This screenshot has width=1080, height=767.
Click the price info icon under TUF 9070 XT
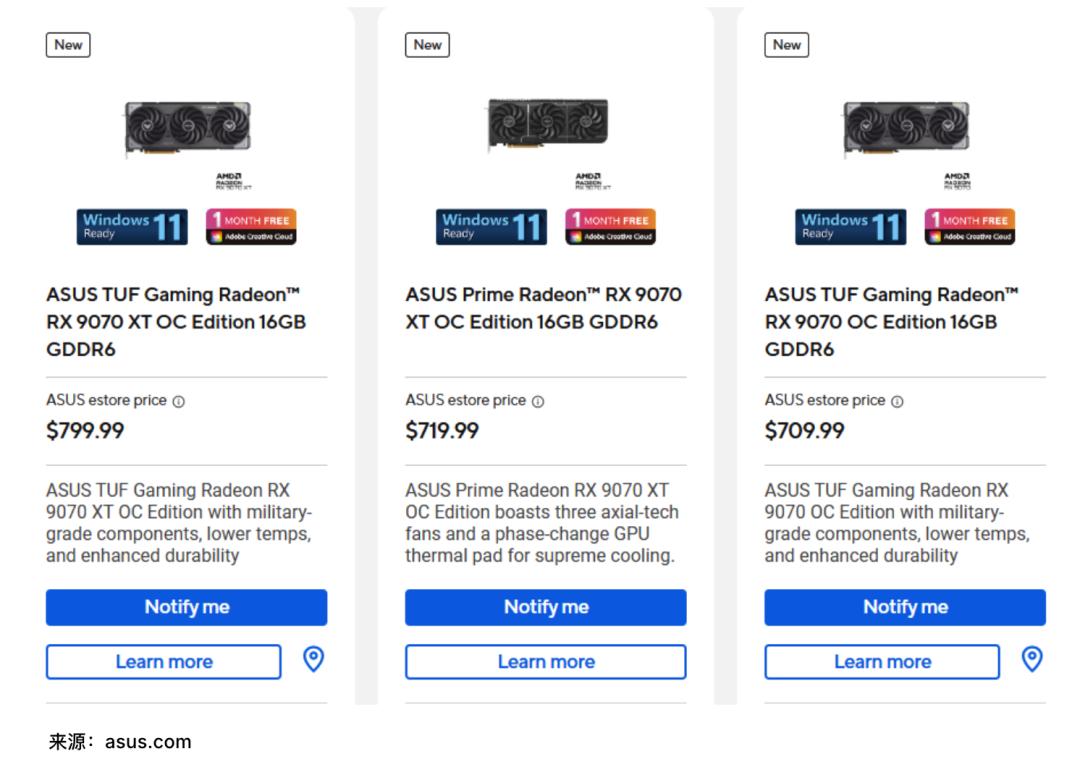coord(179,401)
